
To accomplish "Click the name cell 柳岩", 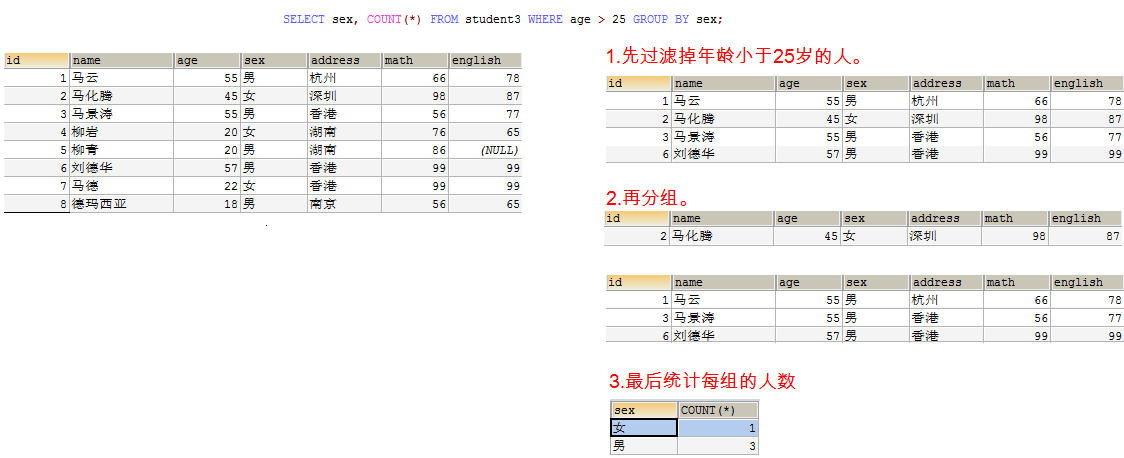I will coord(121,132).
